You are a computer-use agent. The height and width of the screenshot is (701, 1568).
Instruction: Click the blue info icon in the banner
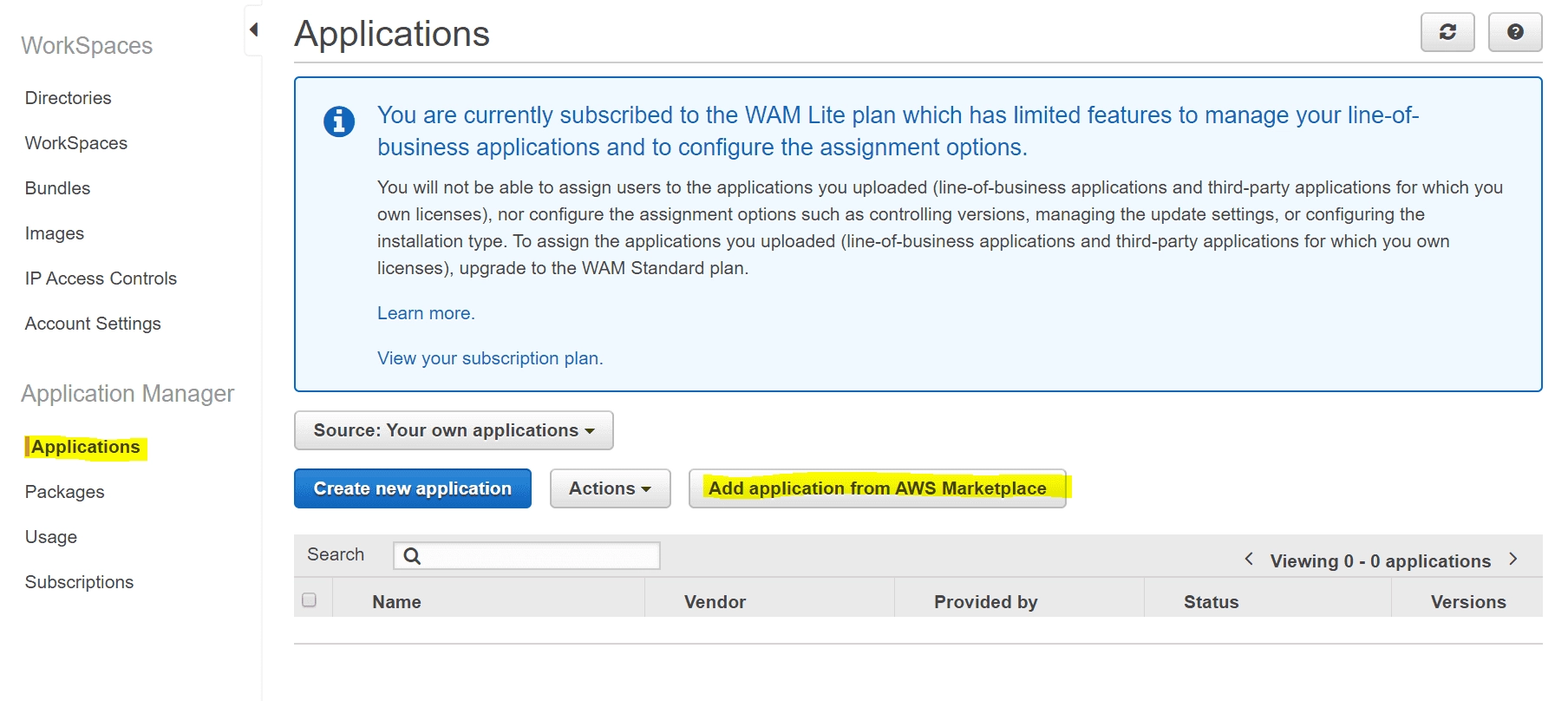tap(339, 121)
